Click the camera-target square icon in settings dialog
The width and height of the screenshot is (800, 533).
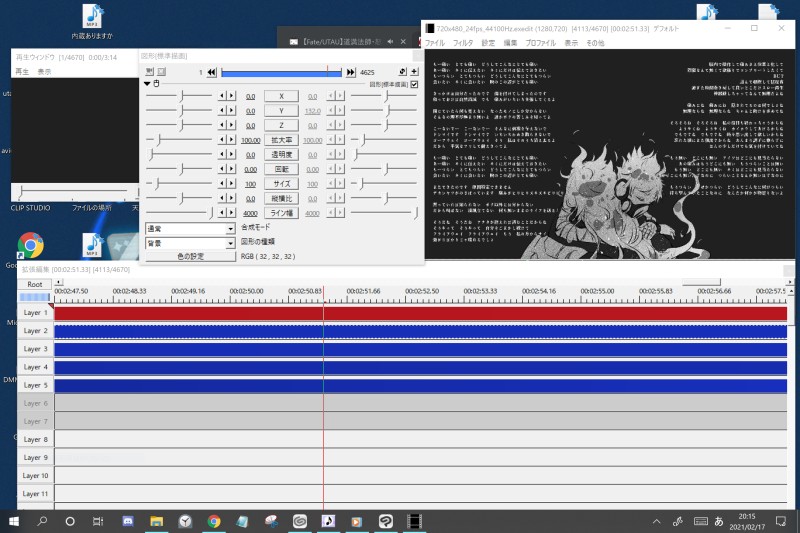point(161,71)
